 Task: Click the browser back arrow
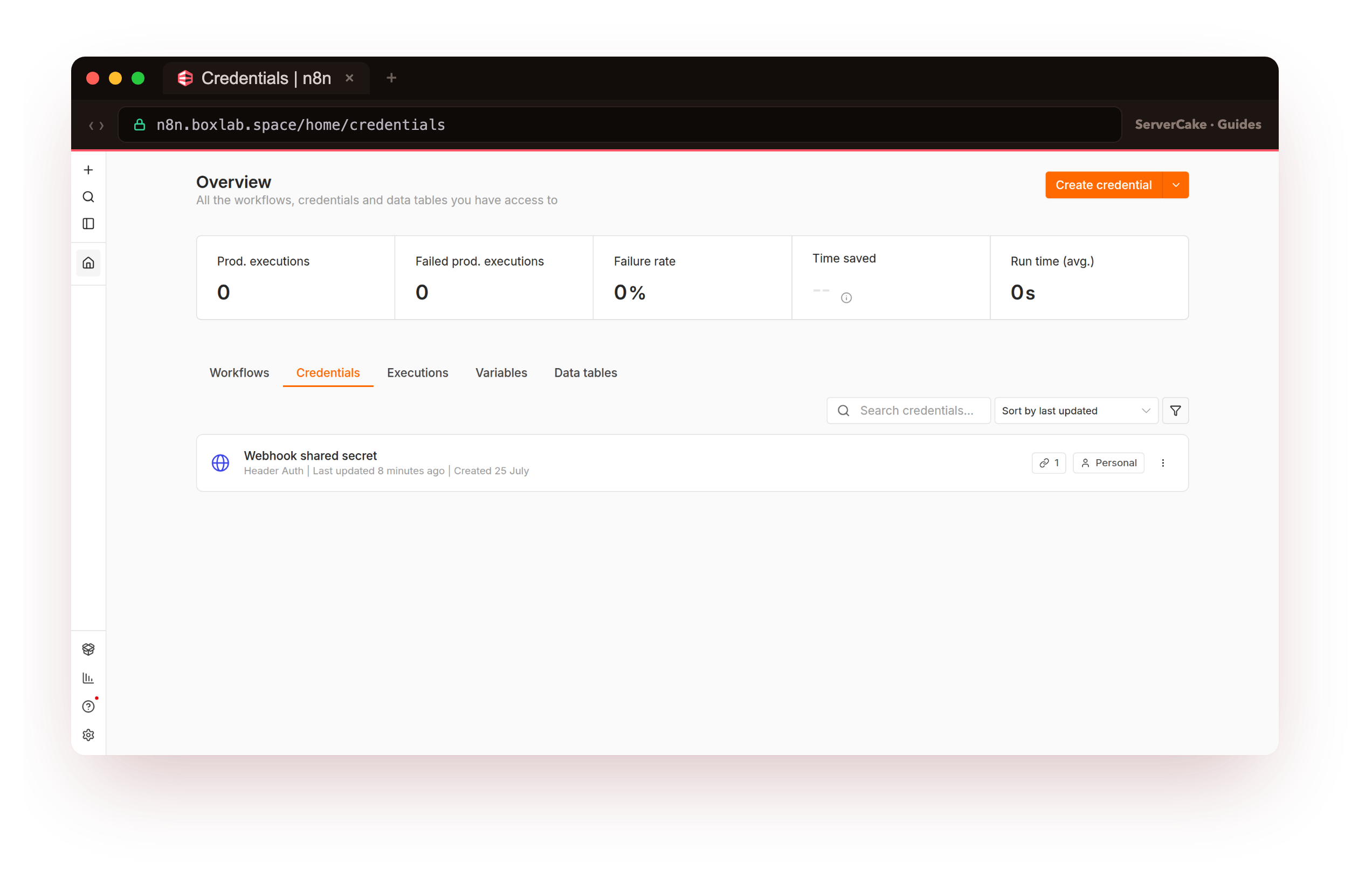pos(91,125)
